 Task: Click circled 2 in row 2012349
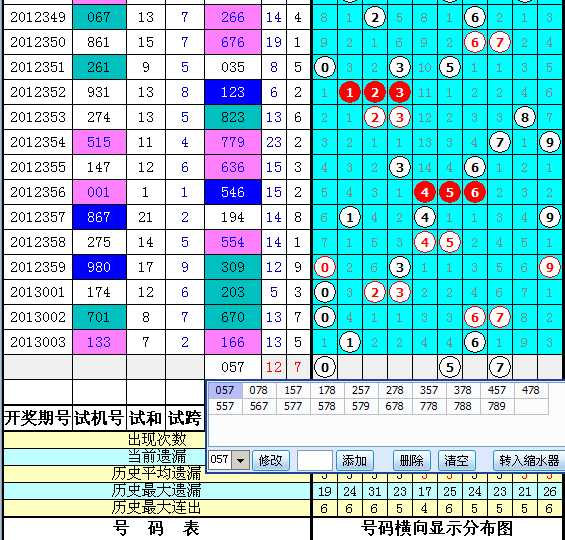pyautogui.click(x=375, y=17)
